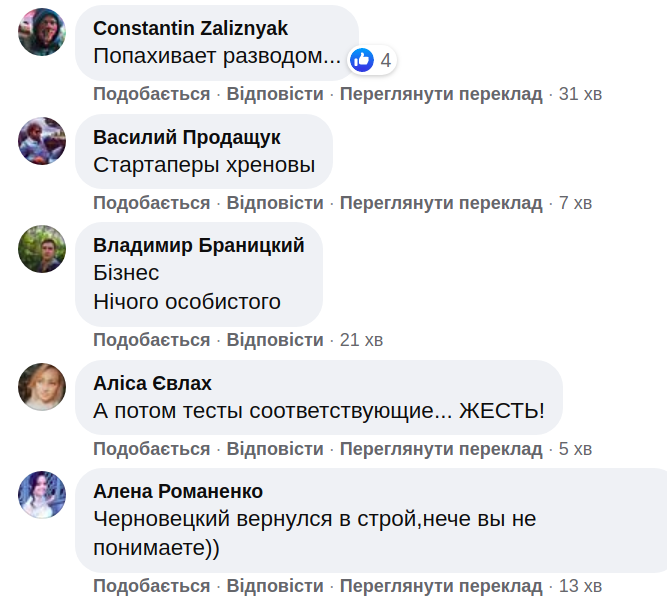Click Аліса Євлах's profile picture
Screen dimensions: 667x599
pyautogui.click(x=42, y=386)
